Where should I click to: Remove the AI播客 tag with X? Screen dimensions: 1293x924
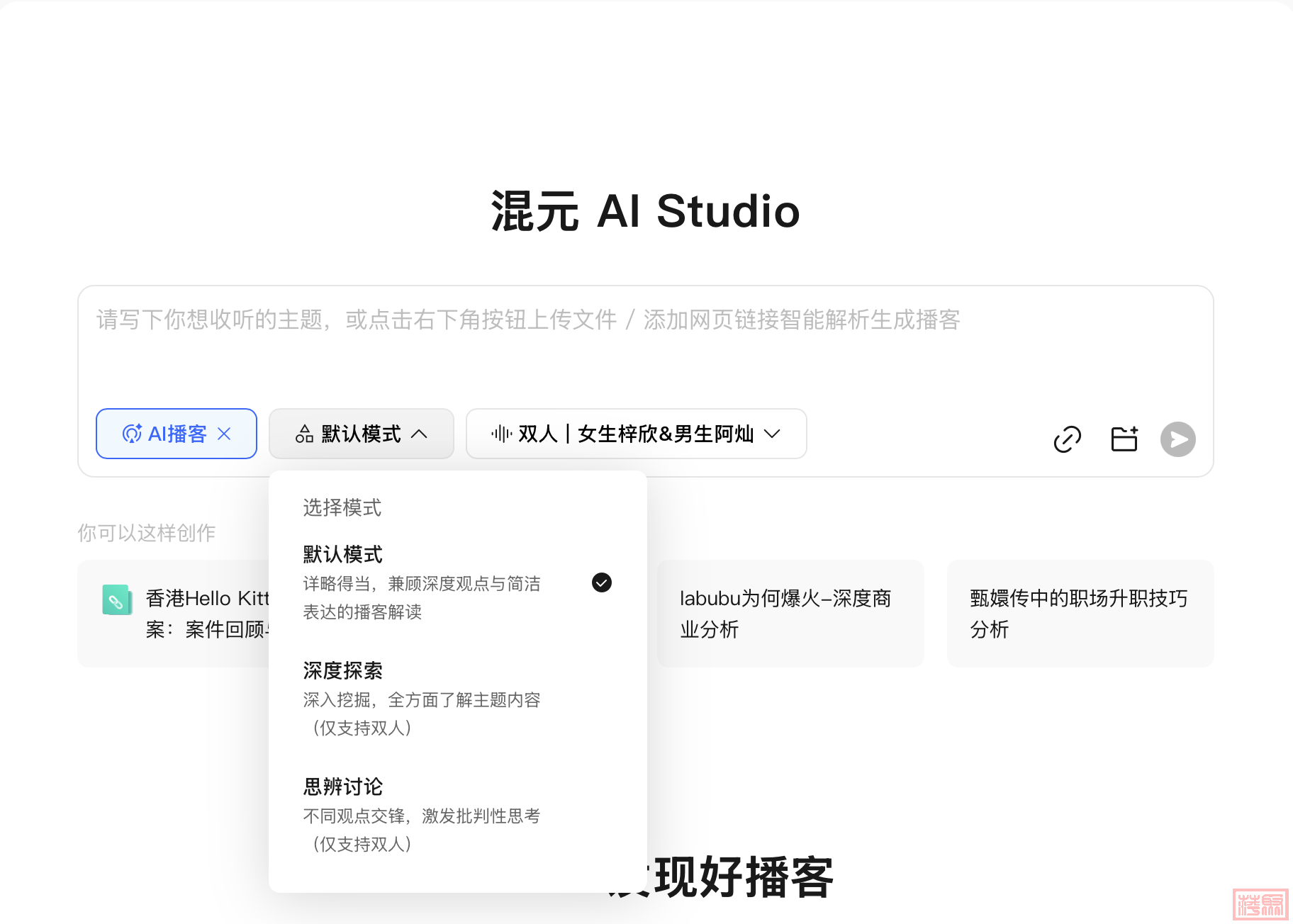click(x=224, y=434)
